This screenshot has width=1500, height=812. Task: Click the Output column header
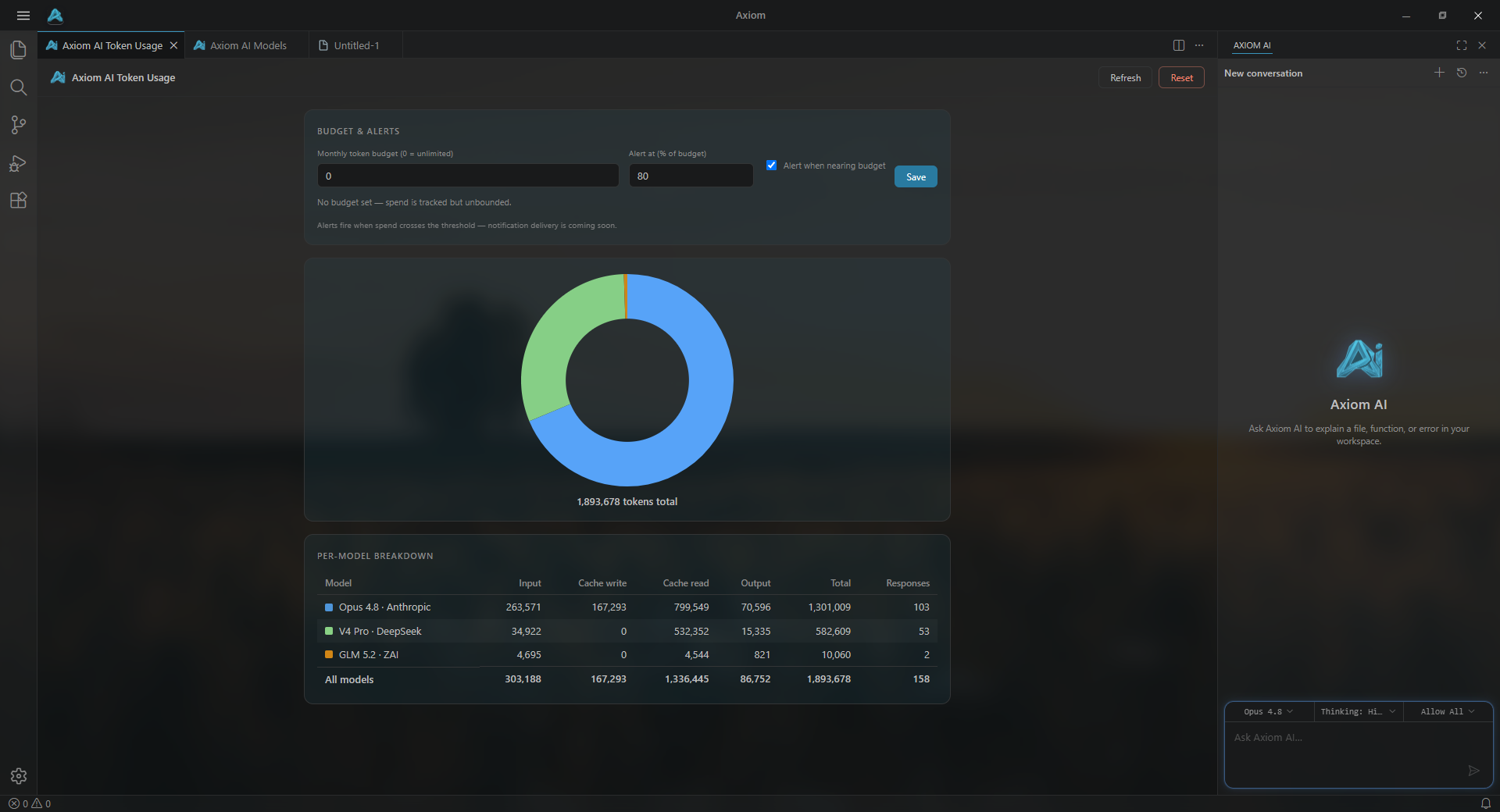(755, 583)
